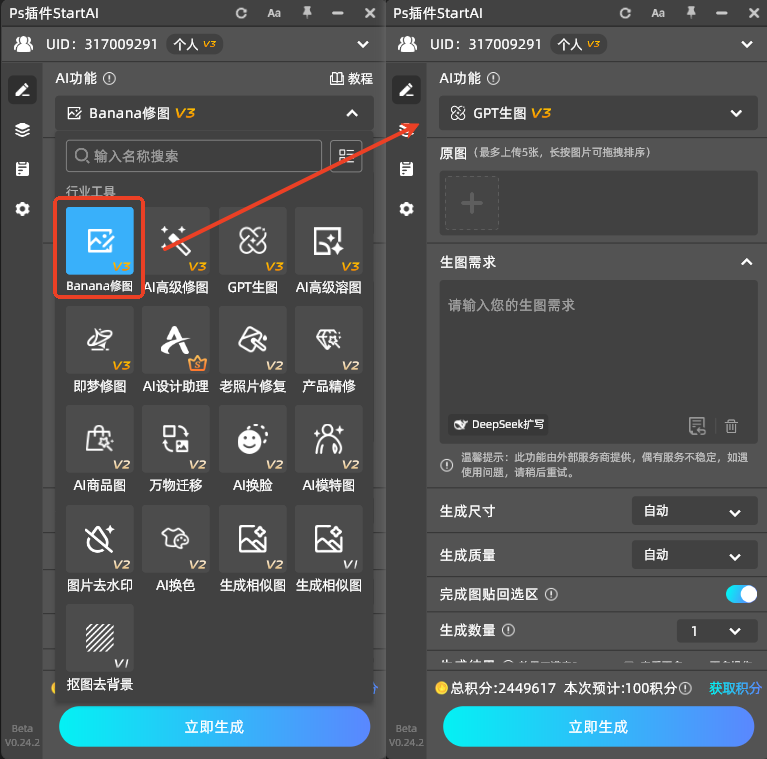Click the tool name search field

194,156
